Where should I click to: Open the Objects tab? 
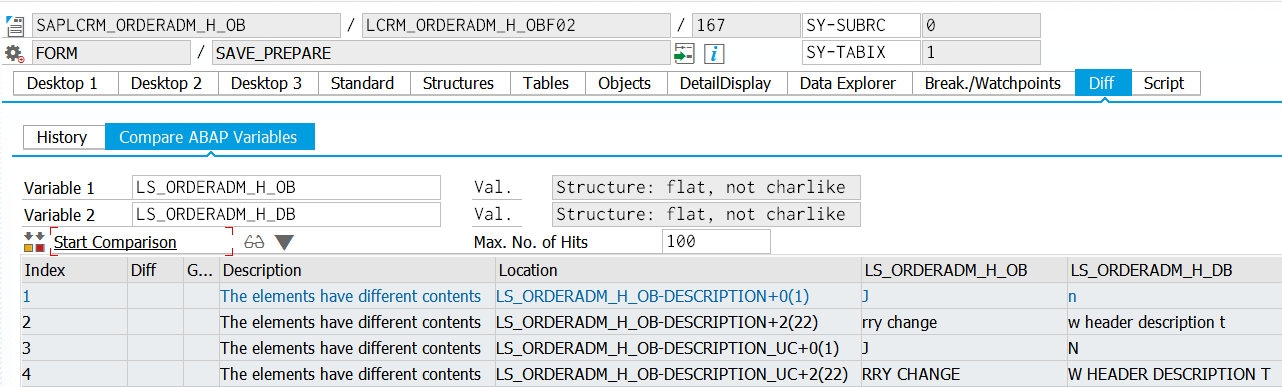[625, 83]
